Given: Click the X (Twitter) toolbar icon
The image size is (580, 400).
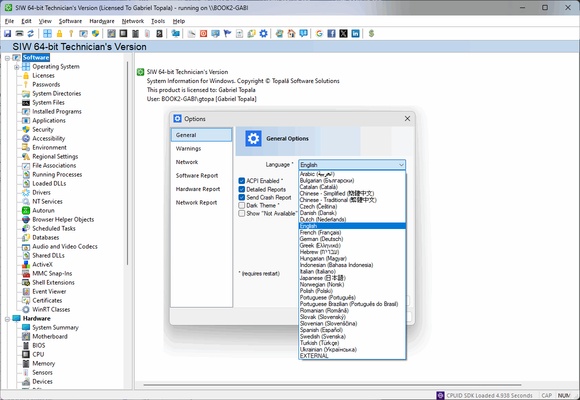Looking at the screenshot, I should (x=343, y=34).
